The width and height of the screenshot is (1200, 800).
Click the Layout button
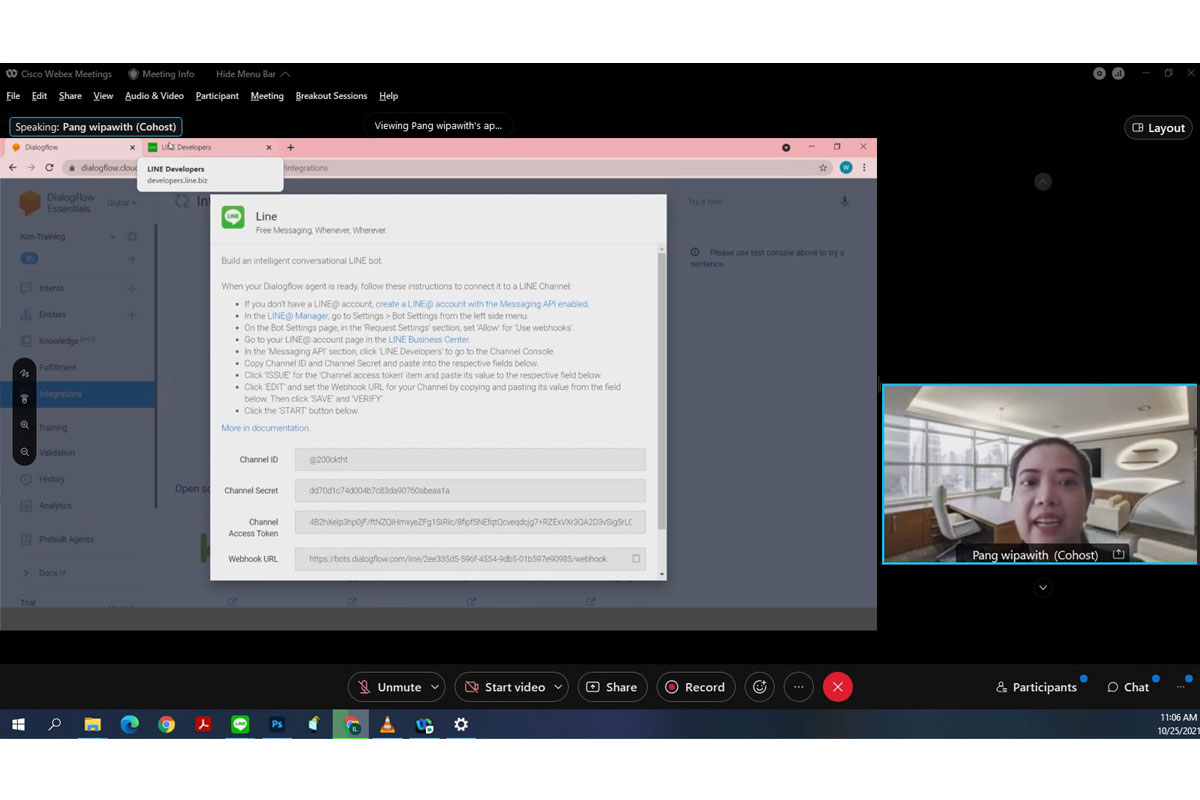click(1158, 128)
